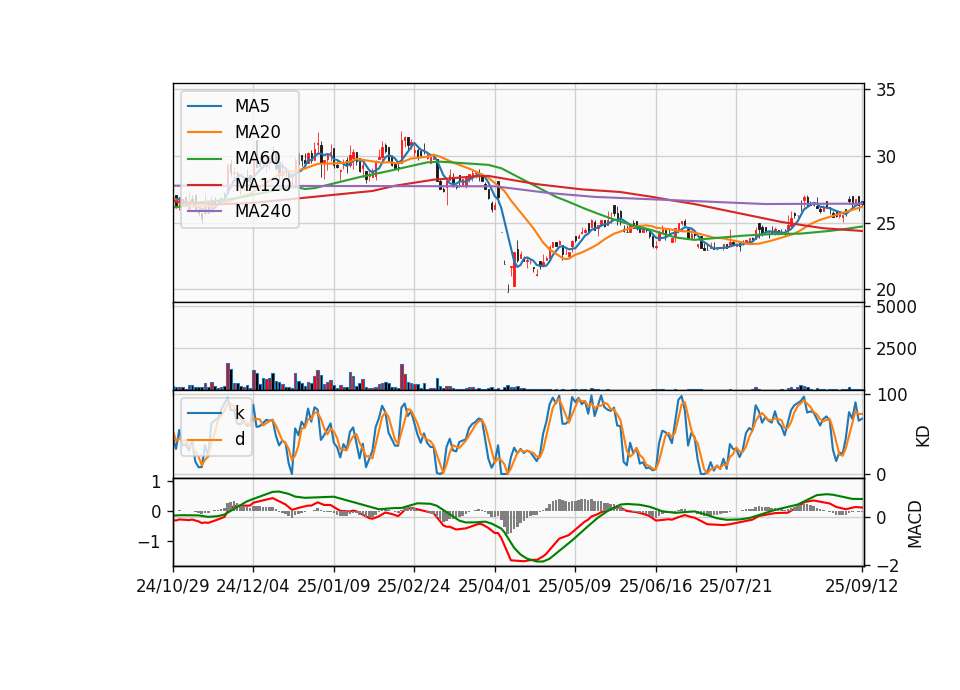Click the 25/01/09 date axis label

(334, 586)
